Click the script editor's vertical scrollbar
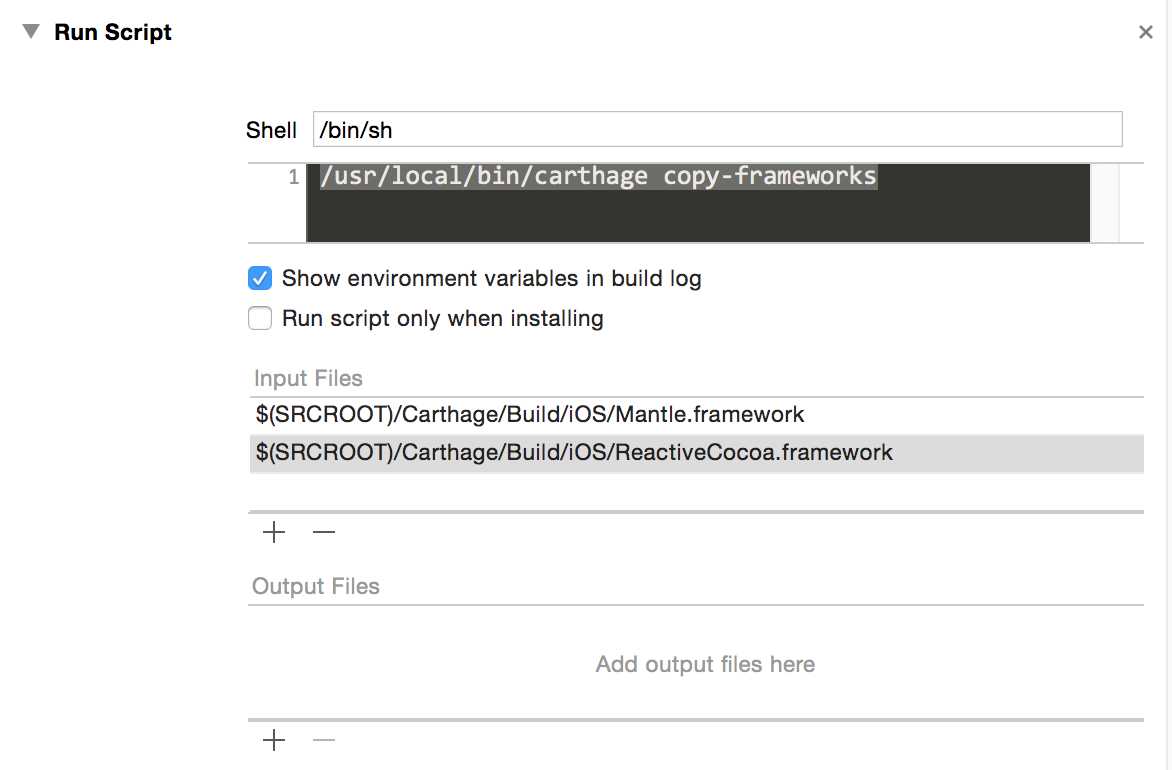Viewport: 1172px width, 770px height. (1104, 203)
